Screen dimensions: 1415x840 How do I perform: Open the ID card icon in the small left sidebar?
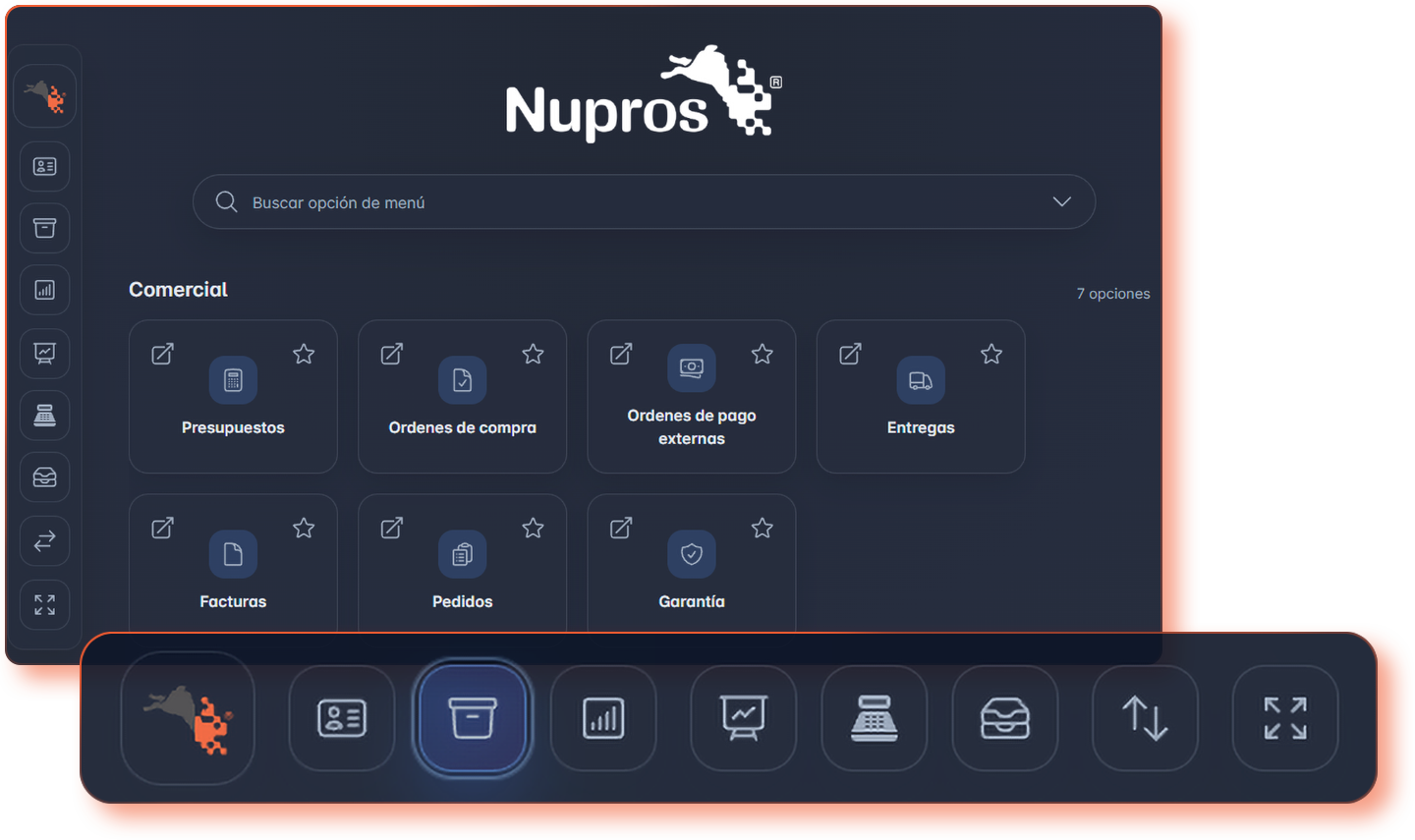pos(45,166)
